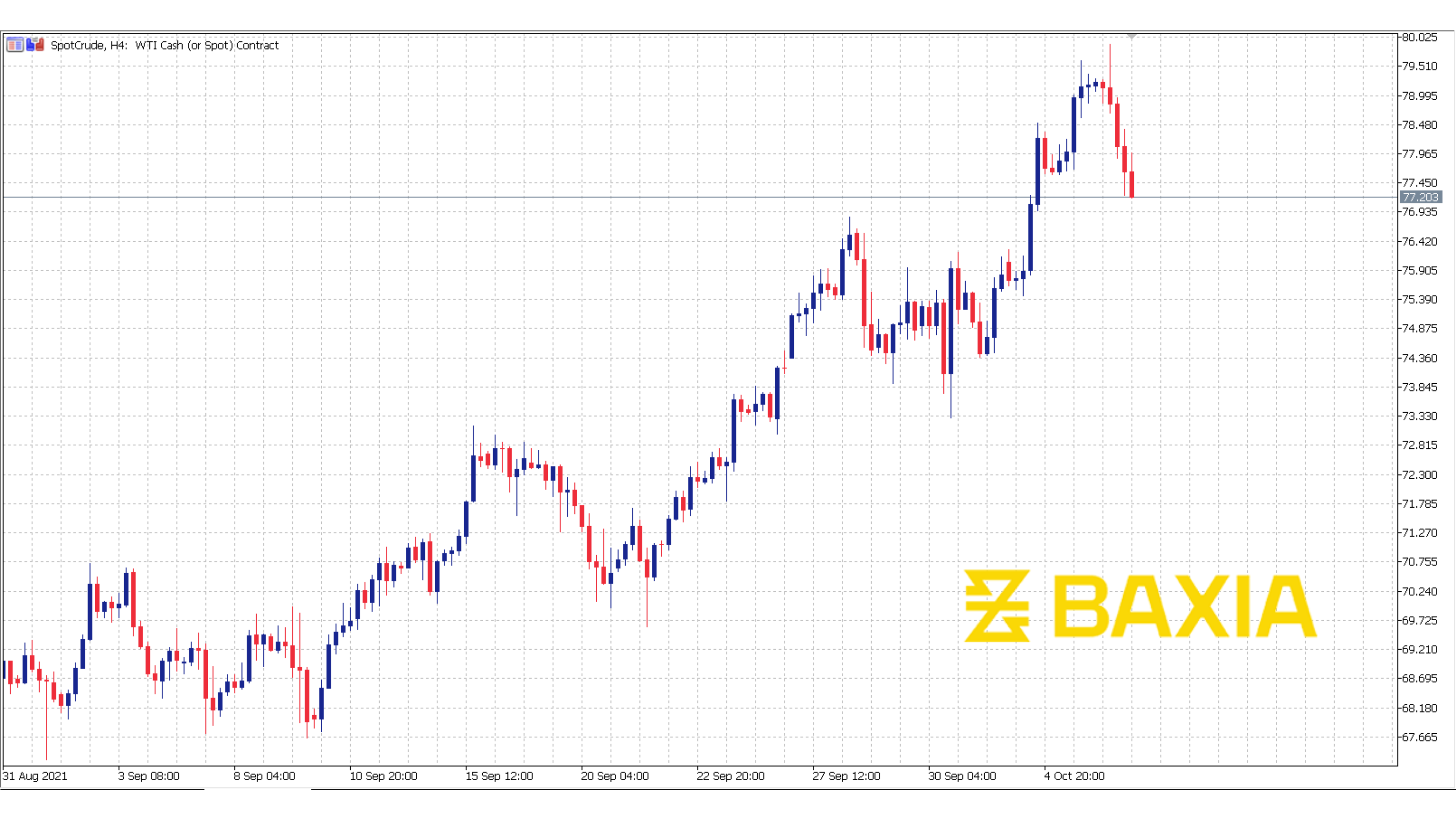Click the 67.665 price scale label
1456x820 pixels.
pyautogui.click(x=1419, y=737)
